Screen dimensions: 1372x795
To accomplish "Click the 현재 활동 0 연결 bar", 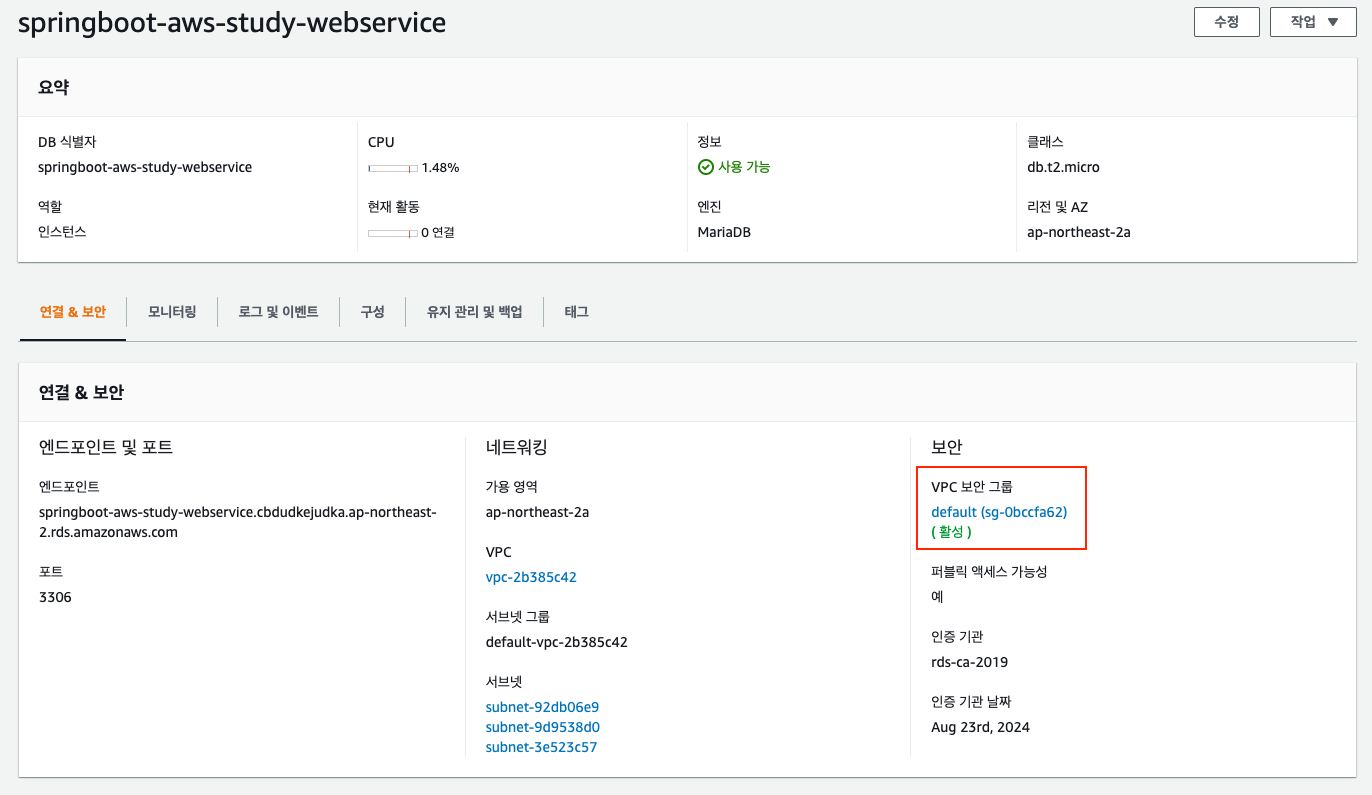I will pos(393,233).
